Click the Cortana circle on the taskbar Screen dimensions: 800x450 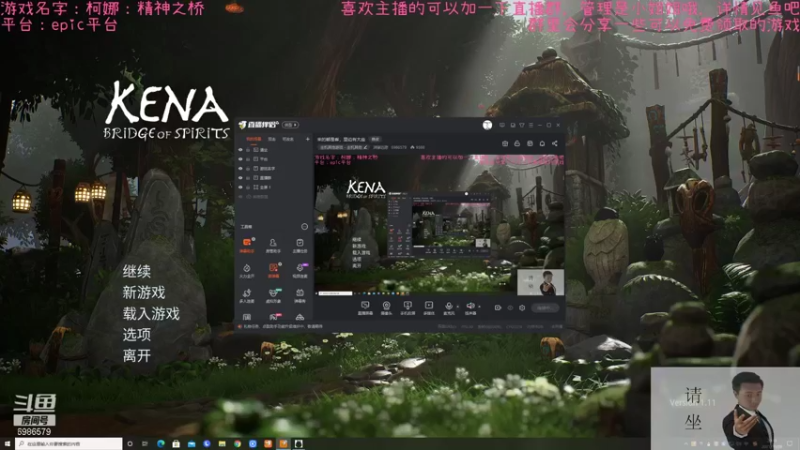[130, 444]
